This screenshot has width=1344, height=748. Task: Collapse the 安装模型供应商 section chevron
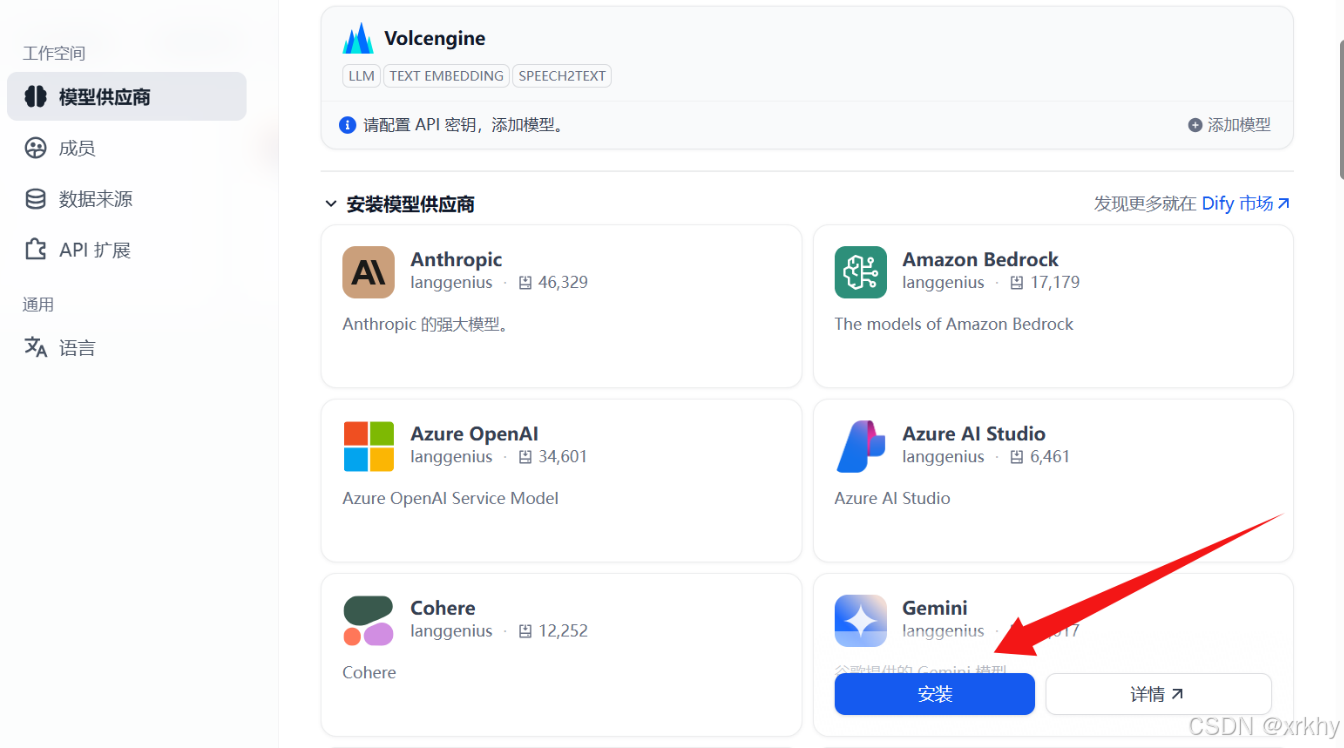click(330, 204)
